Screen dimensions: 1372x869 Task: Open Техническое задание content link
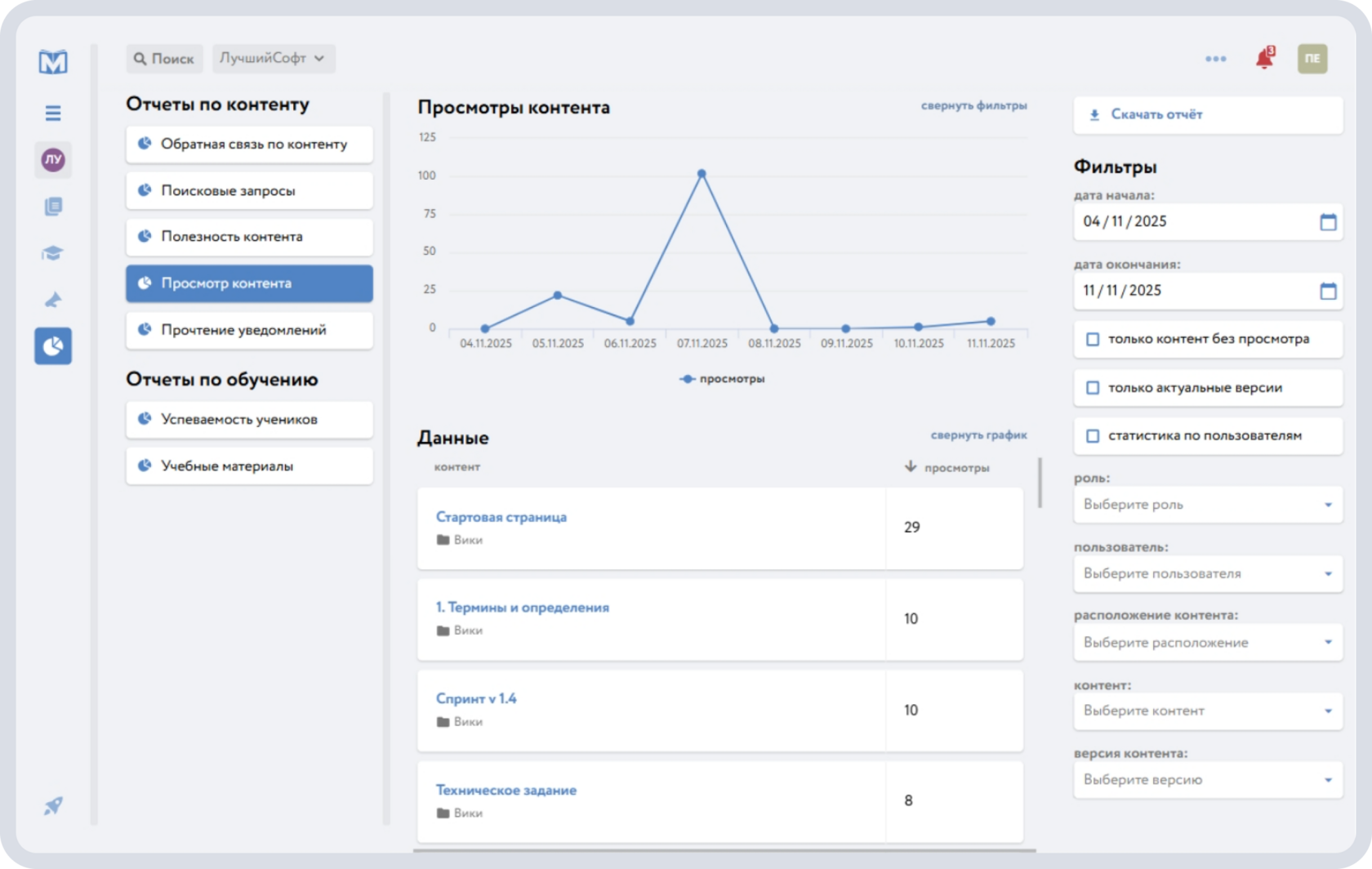(x=506, y=791)
